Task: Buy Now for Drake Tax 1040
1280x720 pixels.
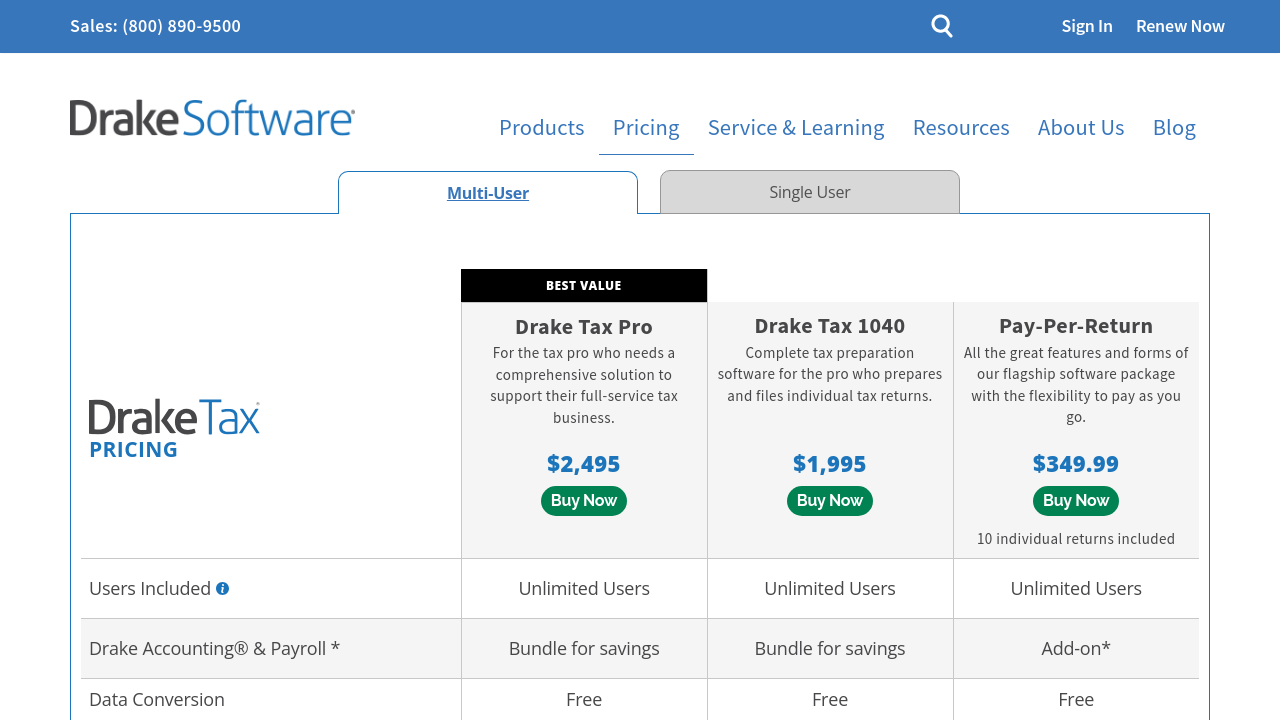Action: coord(830,501)
